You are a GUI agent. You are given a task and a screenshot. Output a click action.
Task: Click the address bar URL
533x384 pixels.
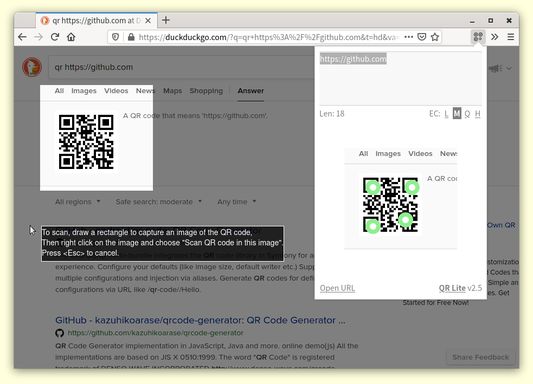pos(269,37)
